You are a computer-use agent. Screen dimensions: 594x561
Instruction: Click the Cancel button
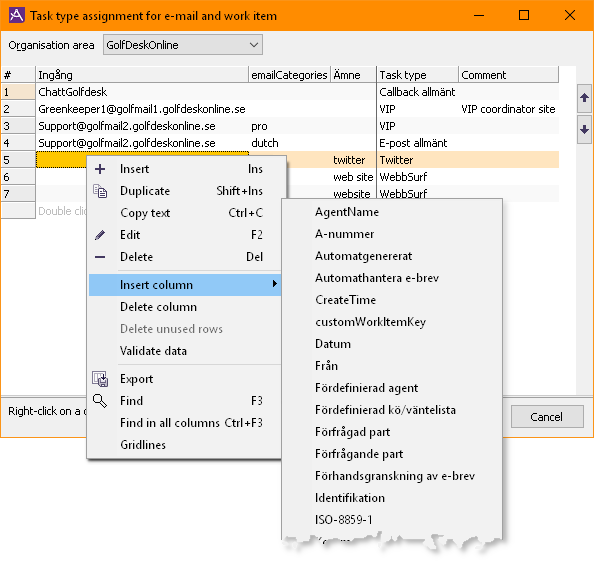547,417
